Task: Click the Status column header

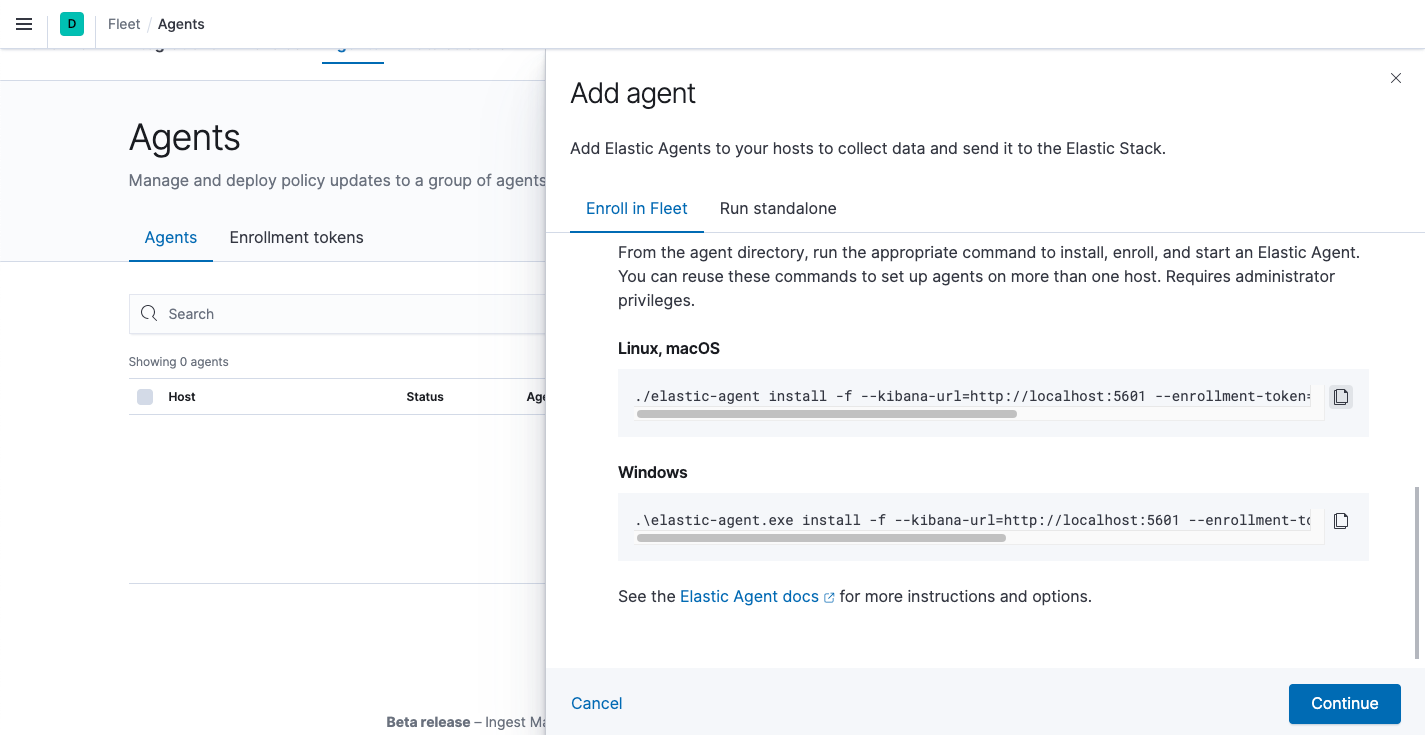Action: pyautogui.click(x=424, y=396)
